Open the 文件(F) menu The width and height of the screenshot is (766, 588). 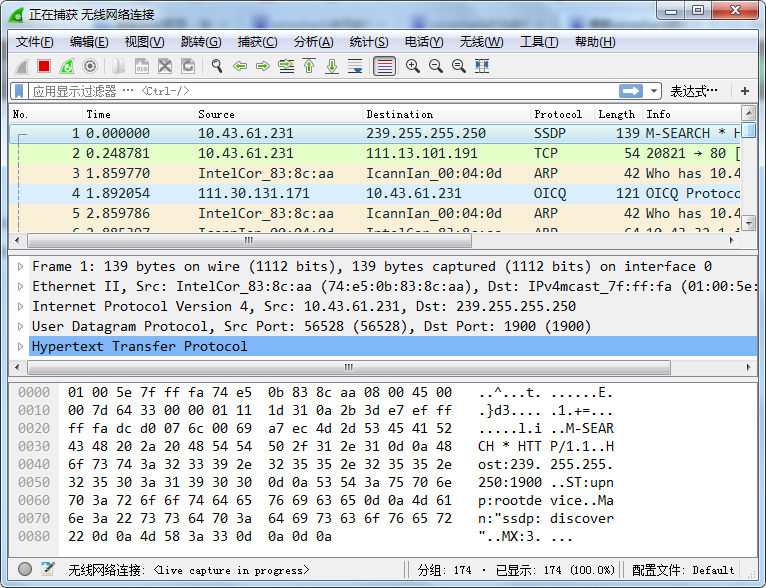point(34,42)
